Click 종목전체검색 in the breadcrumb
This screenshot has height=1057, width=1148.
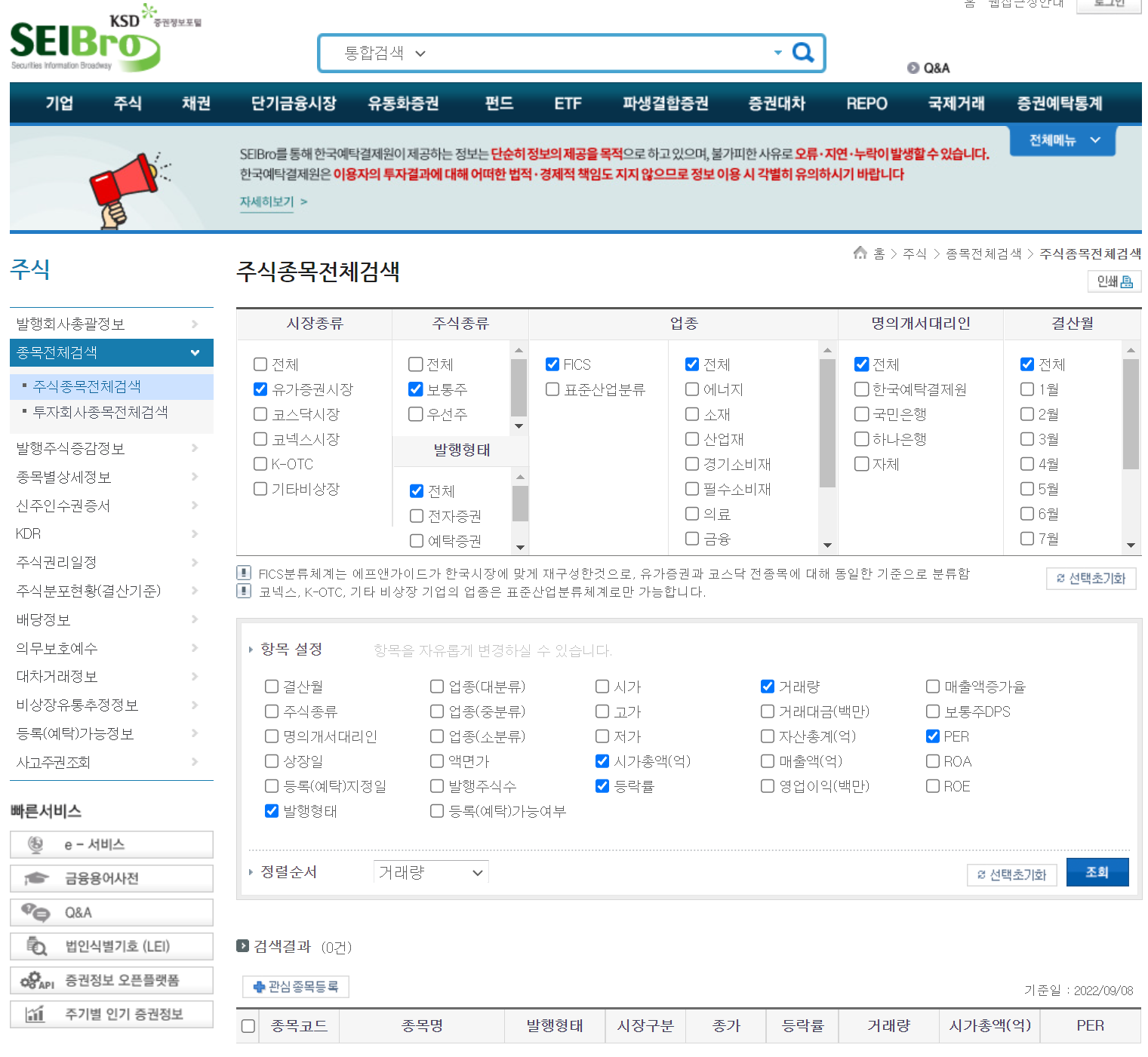(983, 253)
